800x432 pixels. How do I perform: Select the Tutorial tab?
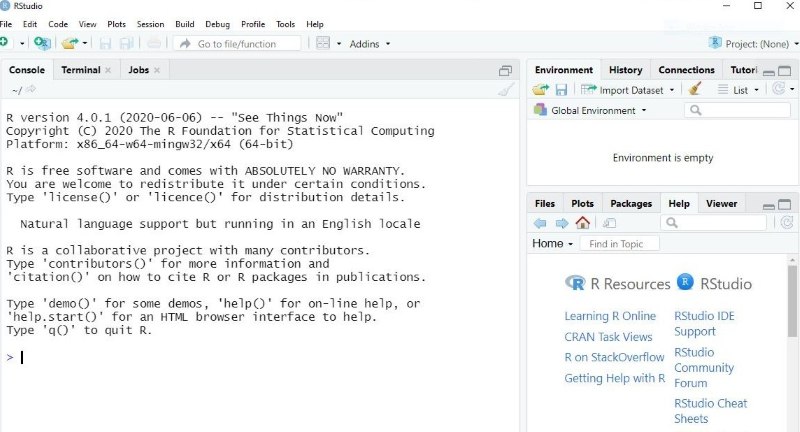pyautogui.click(x=743, y=70)
